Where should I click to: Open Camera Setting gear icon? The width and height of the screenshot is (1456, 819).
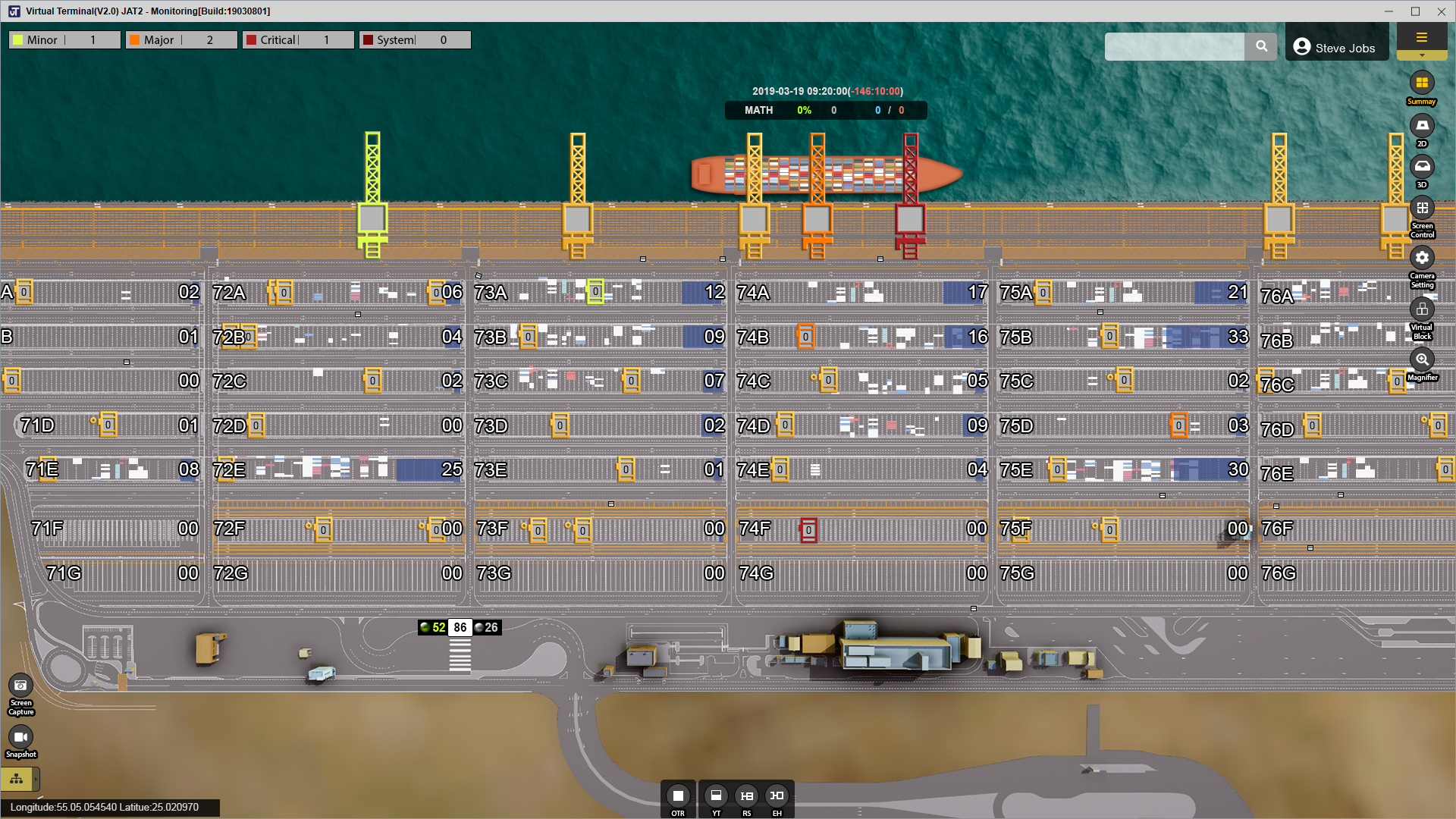(1422, 258)
